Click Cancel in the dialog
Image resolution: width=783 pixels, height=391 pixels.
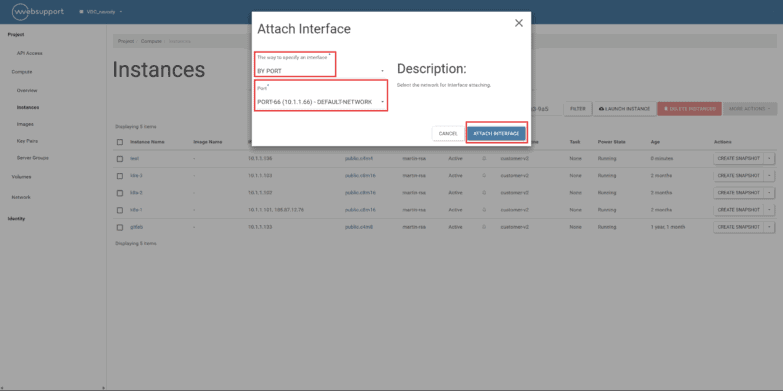pyautogui.click(x=448, y=134)
